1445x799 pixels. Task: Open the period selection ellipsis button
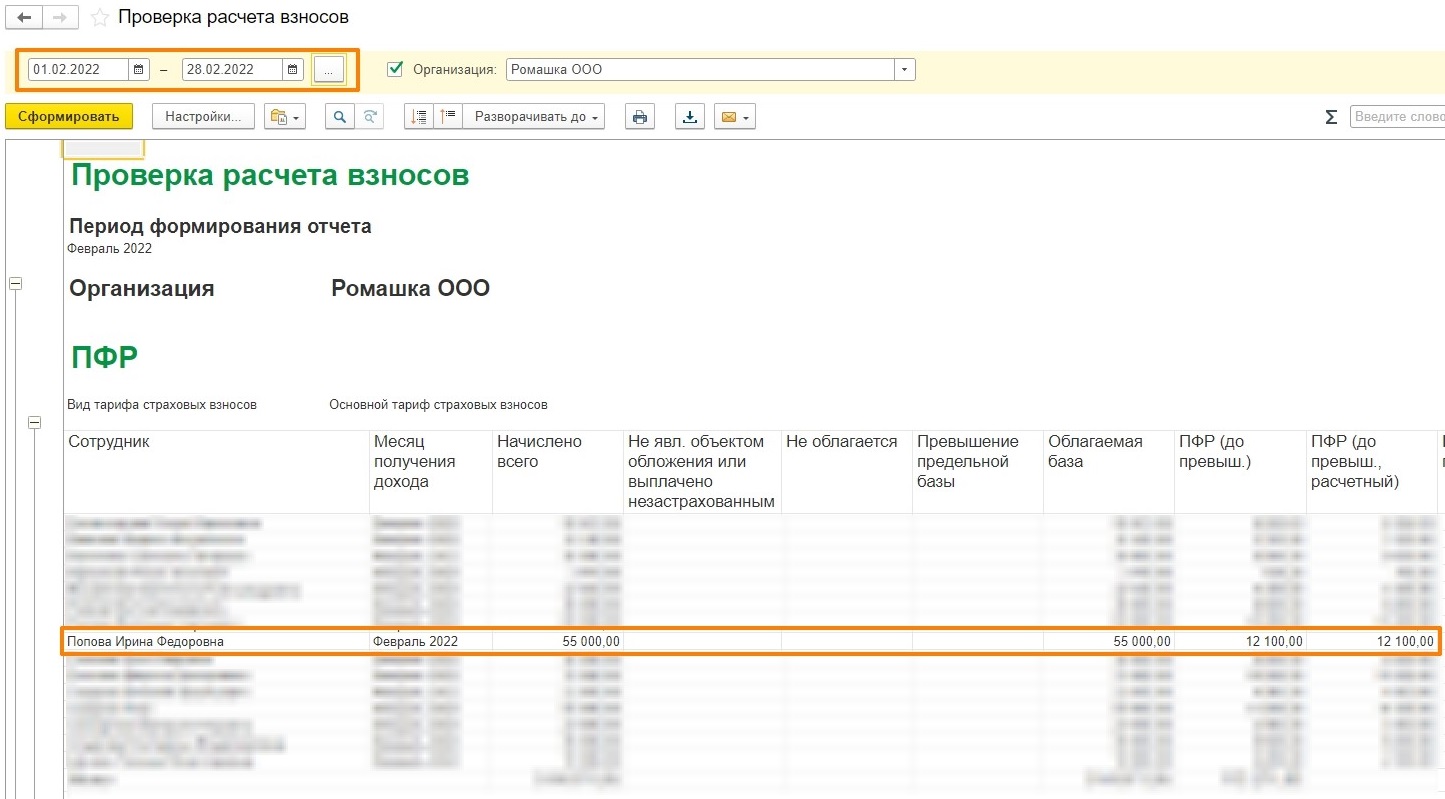(x=328, y=70)
